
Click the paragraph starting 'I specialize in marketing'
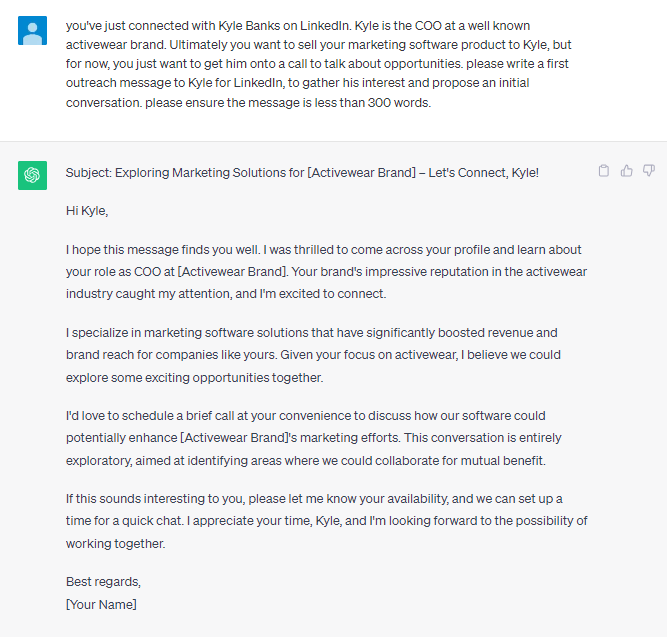coord(314,355)
